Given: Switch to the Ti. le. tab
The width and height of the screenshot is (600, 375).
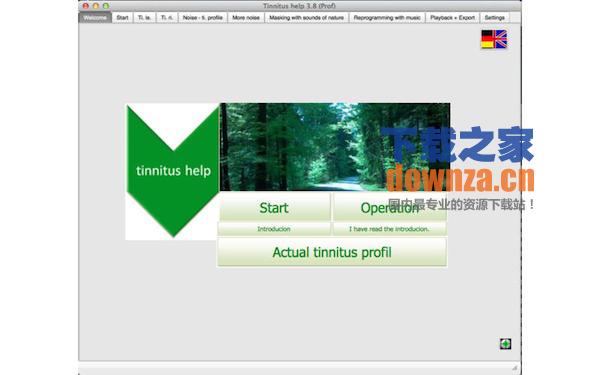Looking at the screenshot, I should (145, 18).
